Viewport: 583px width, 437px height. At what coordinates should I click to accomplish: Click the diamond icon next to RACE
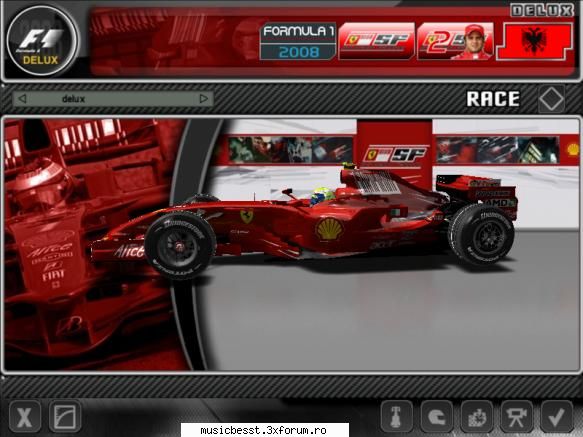coord(551,99)
